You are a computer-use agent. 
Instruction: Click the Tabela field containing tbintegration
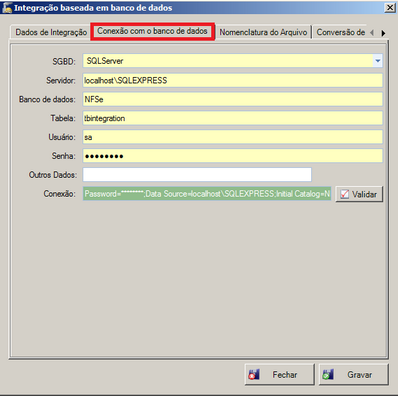[x=233, y=118]
